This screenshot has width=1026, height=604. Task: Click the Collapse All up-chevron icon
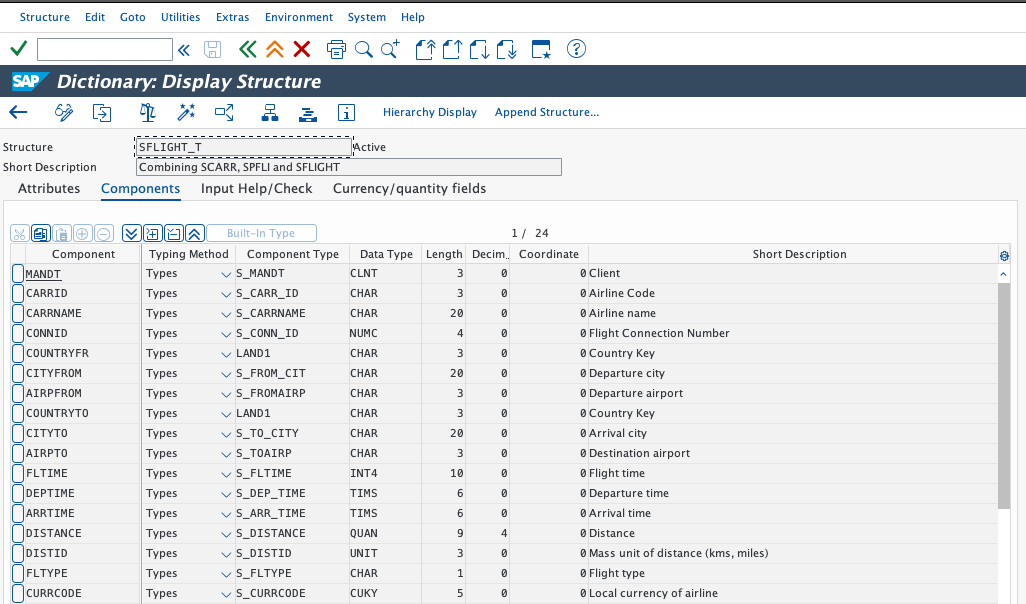click(194, 233)
